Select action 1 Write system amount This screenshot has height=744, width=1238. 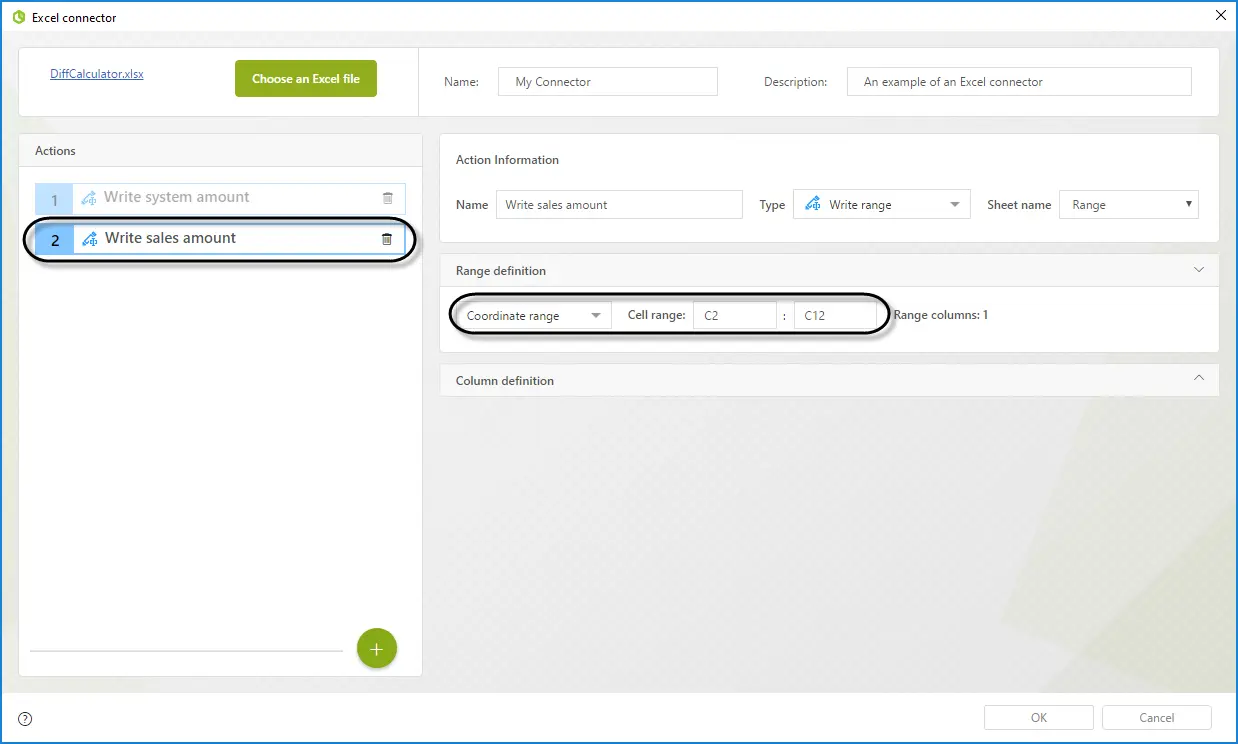point(220,198)
